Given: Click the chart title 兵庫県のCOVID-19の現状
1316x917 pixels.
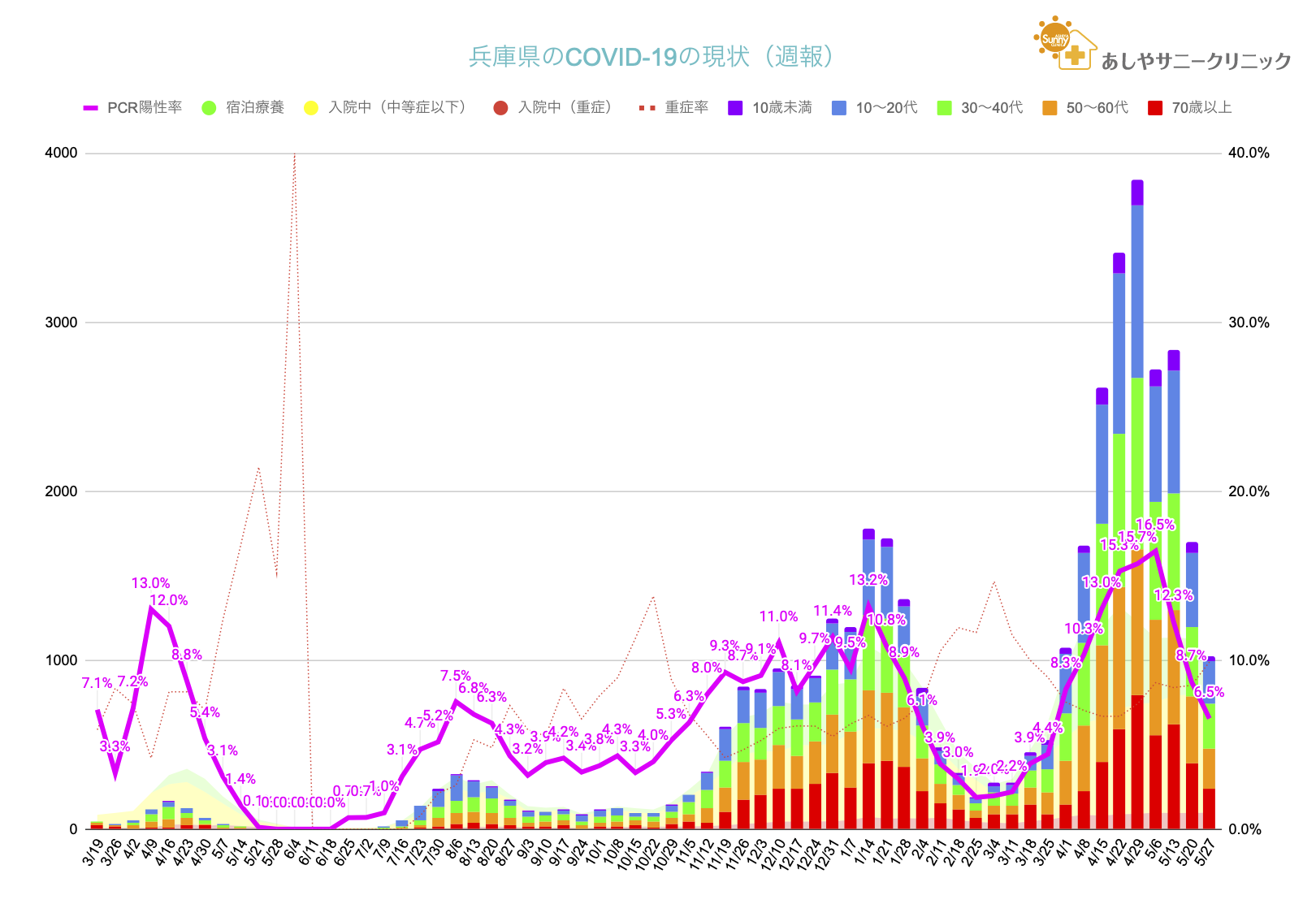Looking at the screenshot, I should point(650,57).
